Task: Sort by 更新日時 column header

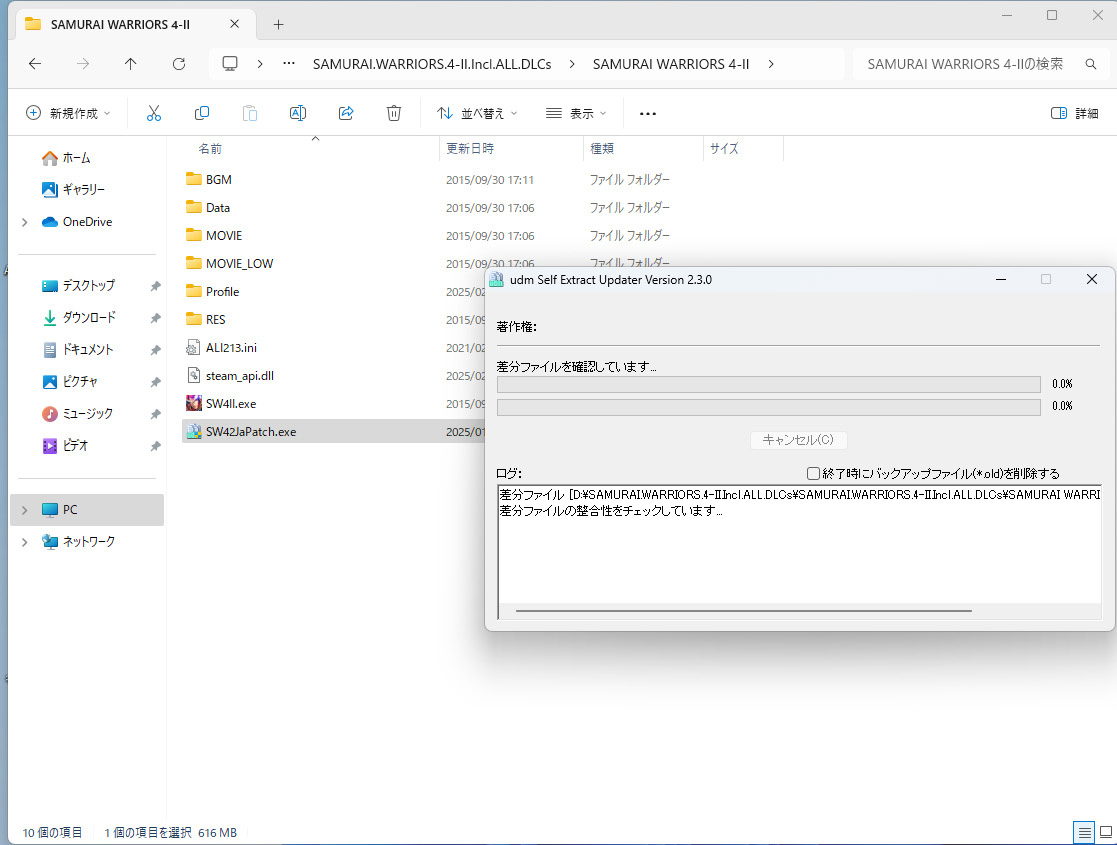Action: [x=470, y=149]
